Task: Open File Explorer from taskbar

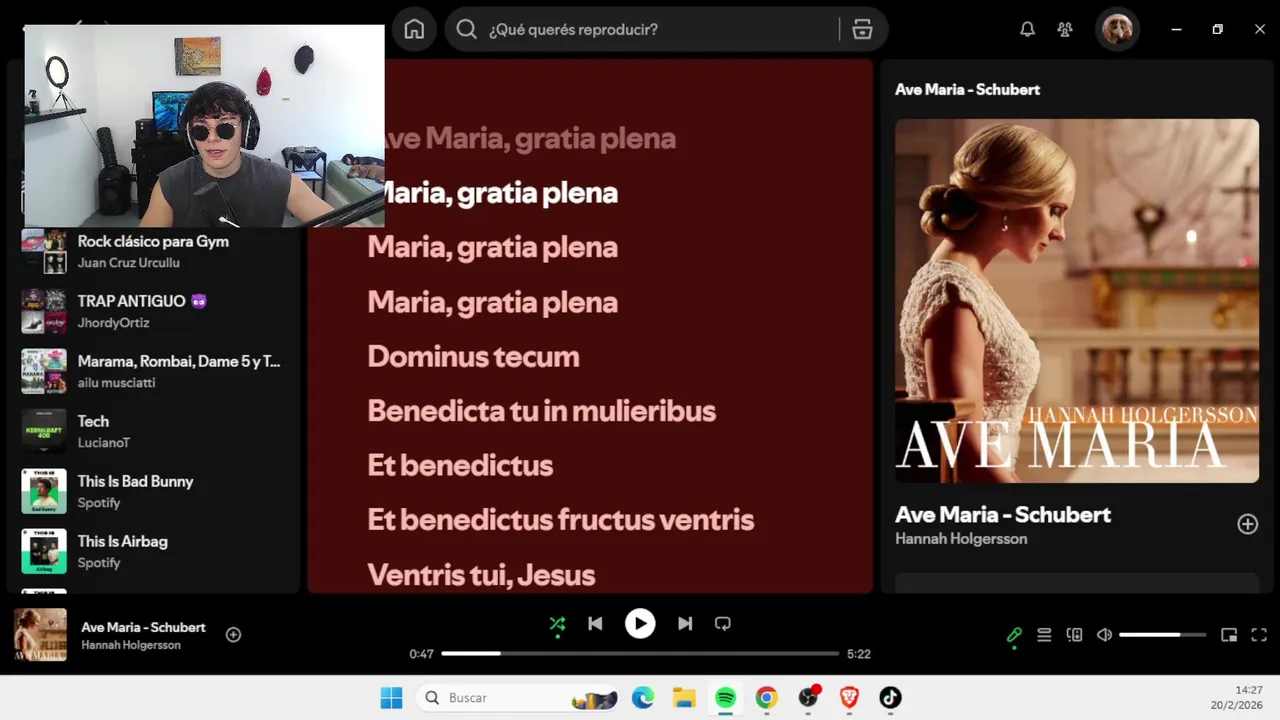Action: pos(684,697)
